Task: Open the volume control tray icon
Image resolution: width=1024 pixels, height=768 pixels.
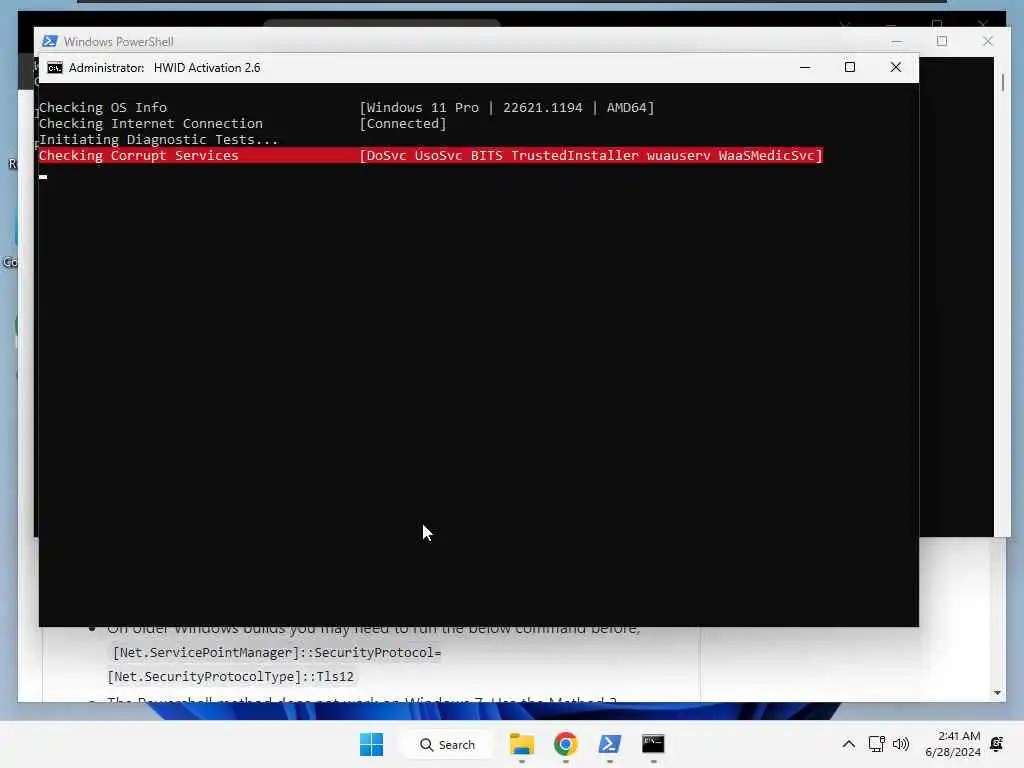Action: point(901,744)
